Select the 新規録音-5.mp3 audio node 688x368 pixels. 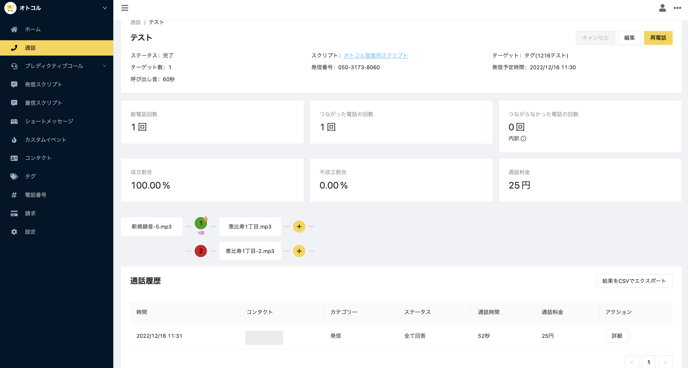151,227
